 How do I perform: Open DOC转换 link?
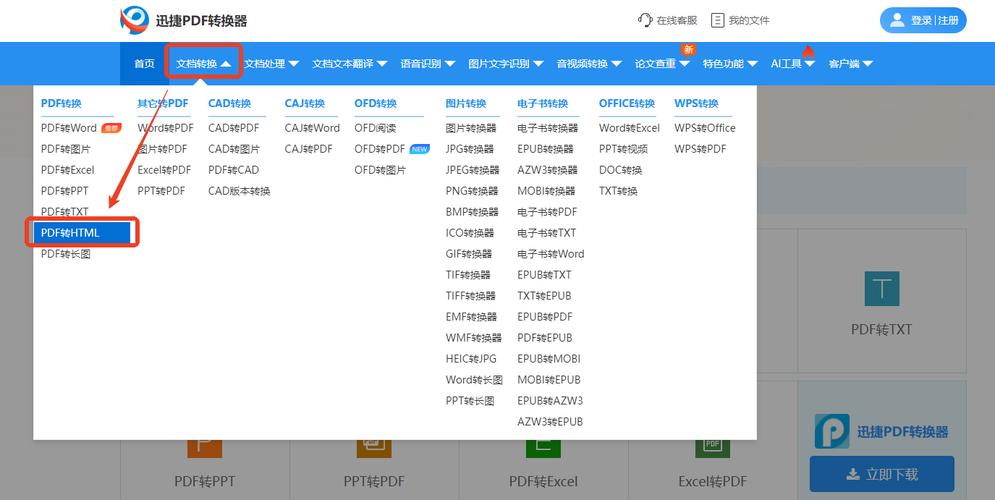click(621, 169)
